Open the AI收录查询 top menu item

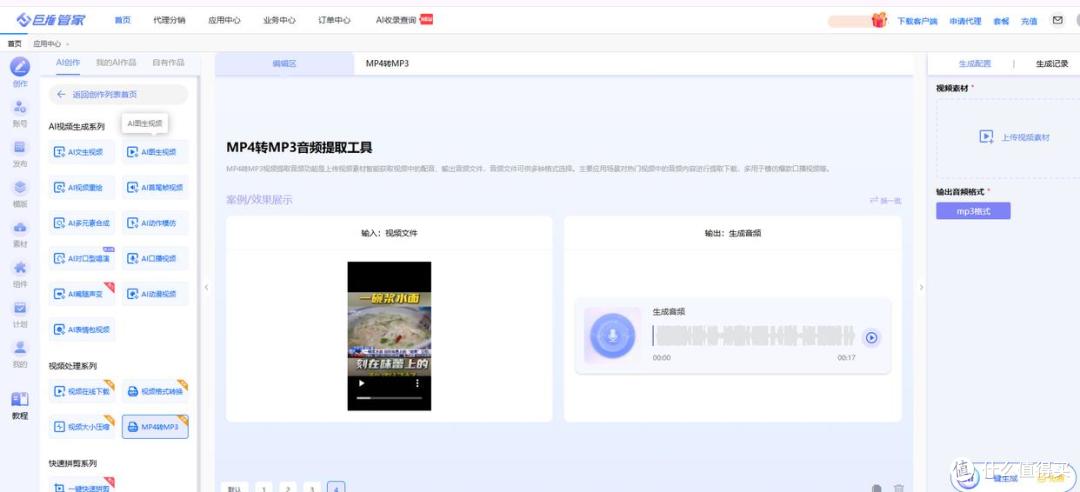tap(396, 21)
